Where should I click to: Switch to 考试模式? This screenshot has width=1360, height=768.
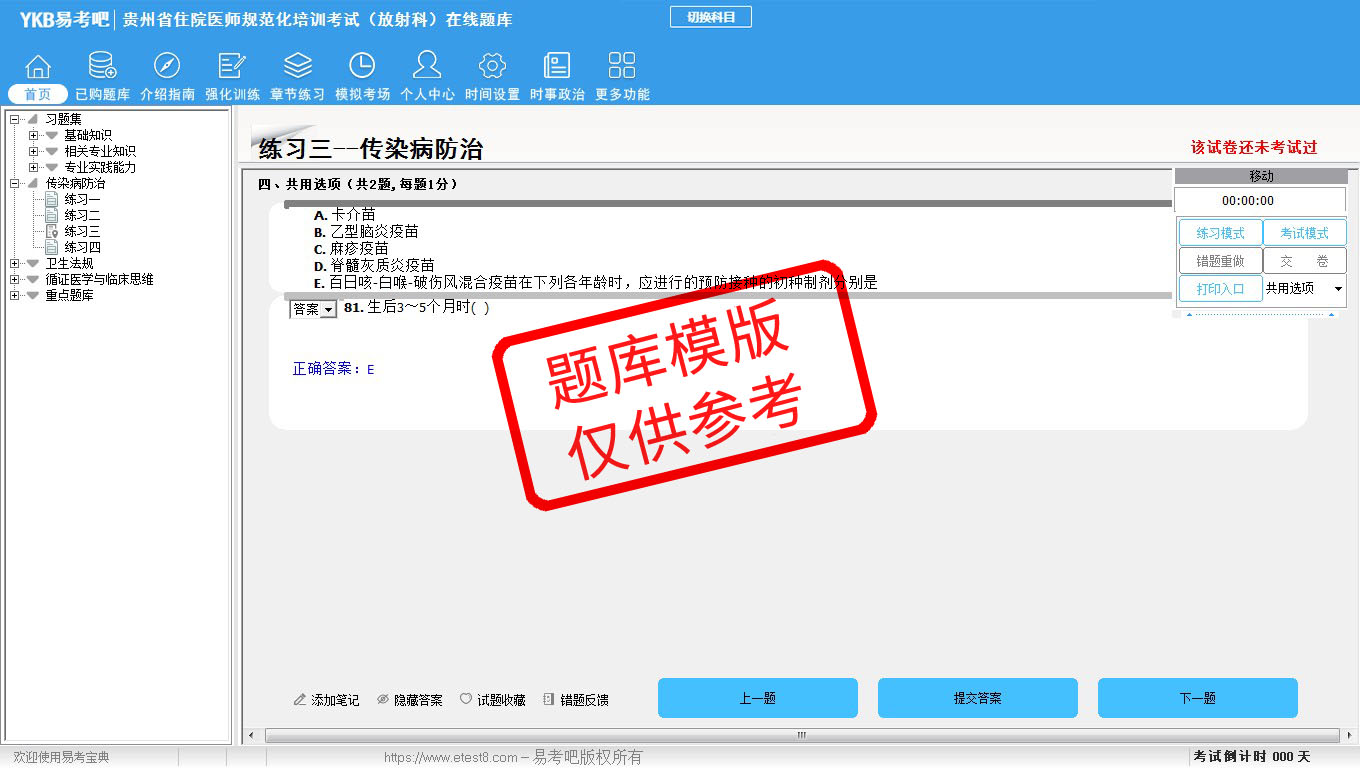pos(1304,233)
